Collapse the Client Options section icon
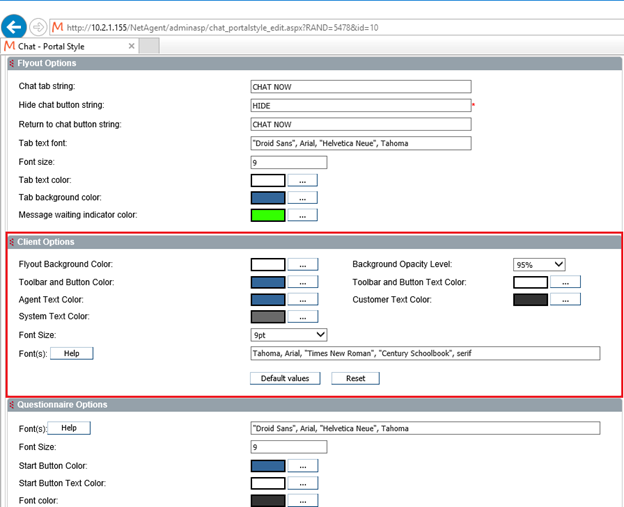This screenshot has width=624, height=507. click(x=12, y=242)
